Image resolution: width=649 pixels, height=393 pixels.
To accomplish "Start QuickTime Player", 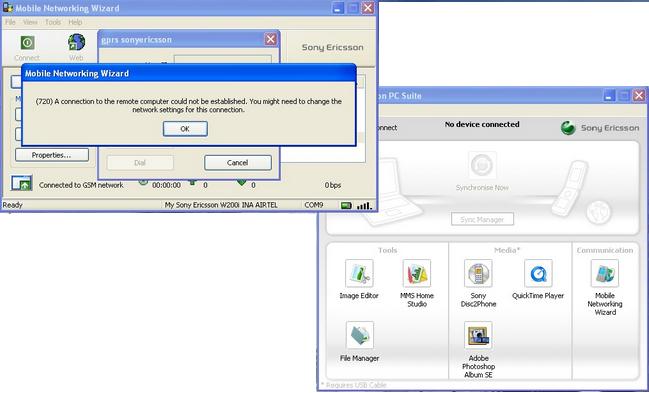I will 538,273.
